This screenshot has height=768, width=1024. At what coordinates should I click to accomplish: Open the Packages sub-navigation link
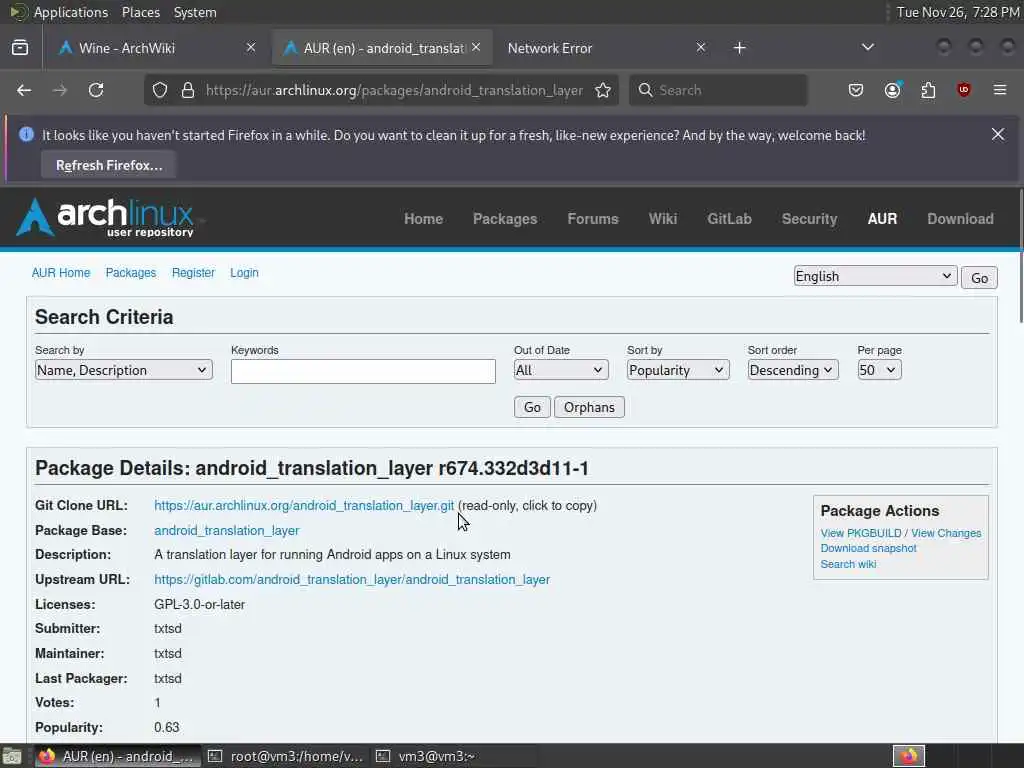coord(131,272)
